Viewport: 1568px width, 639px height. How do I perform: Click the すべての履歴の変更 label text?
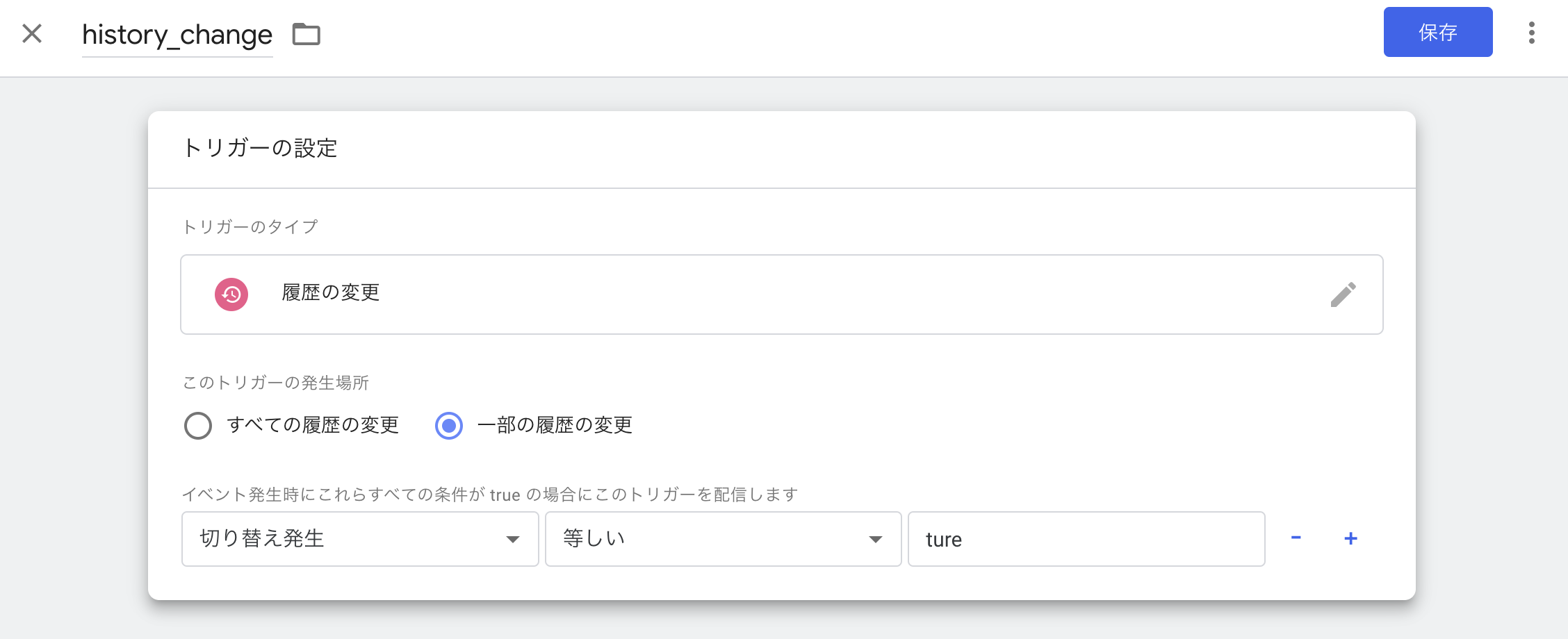pyautogui.click(x=313, y=425)
